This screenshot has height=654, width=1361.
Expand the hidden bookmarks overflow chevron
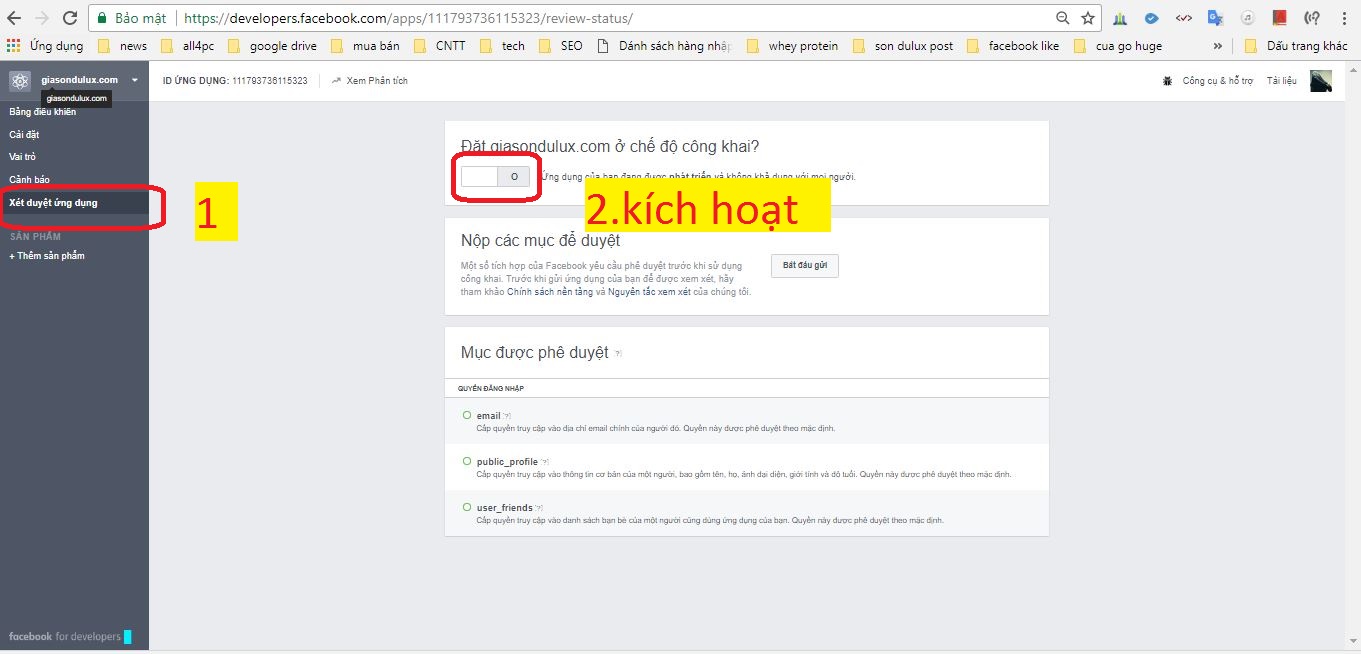(x=1217, y=46)
